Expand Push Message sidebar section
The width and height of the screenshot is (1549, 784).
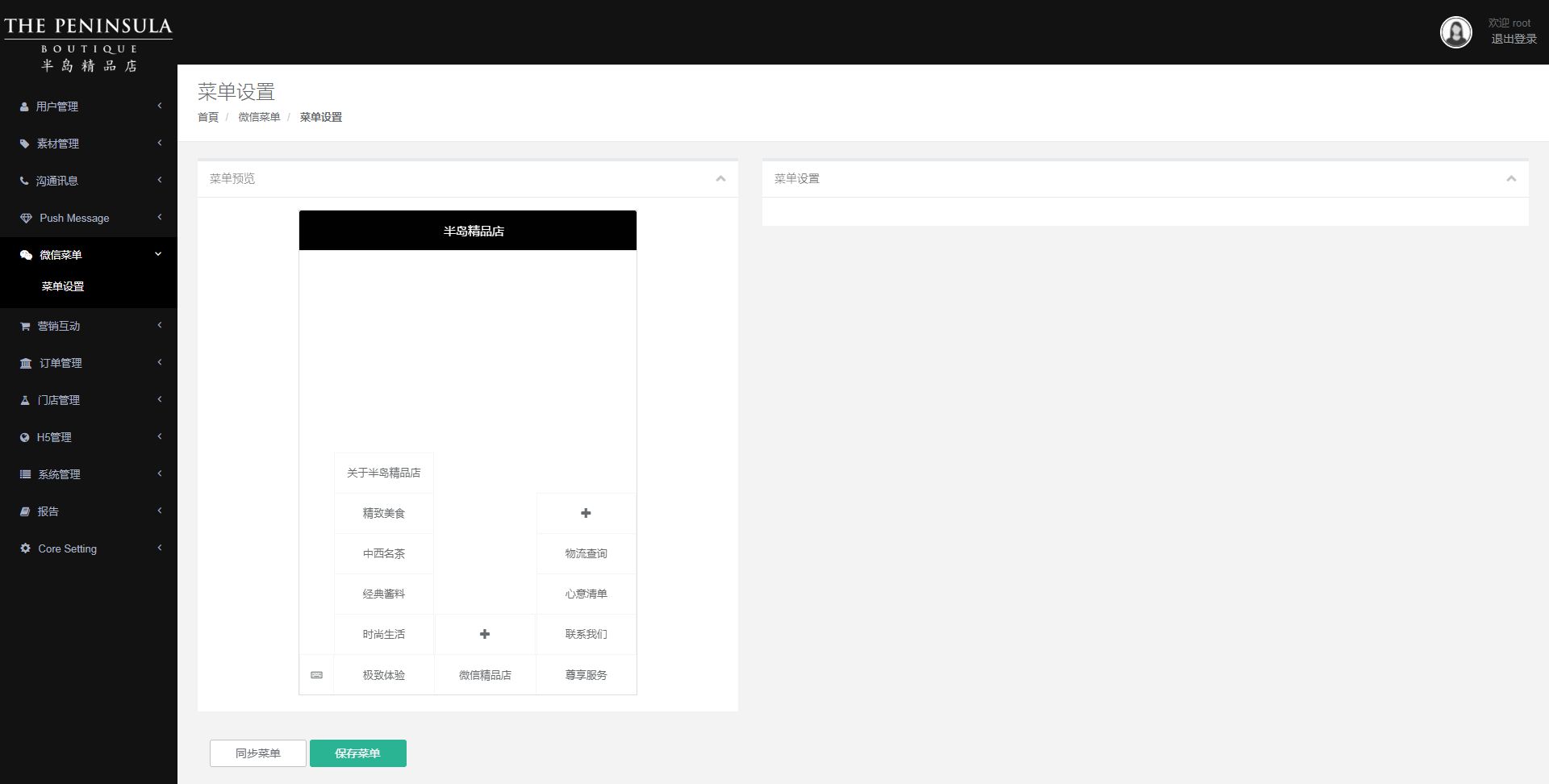(89, 218)
